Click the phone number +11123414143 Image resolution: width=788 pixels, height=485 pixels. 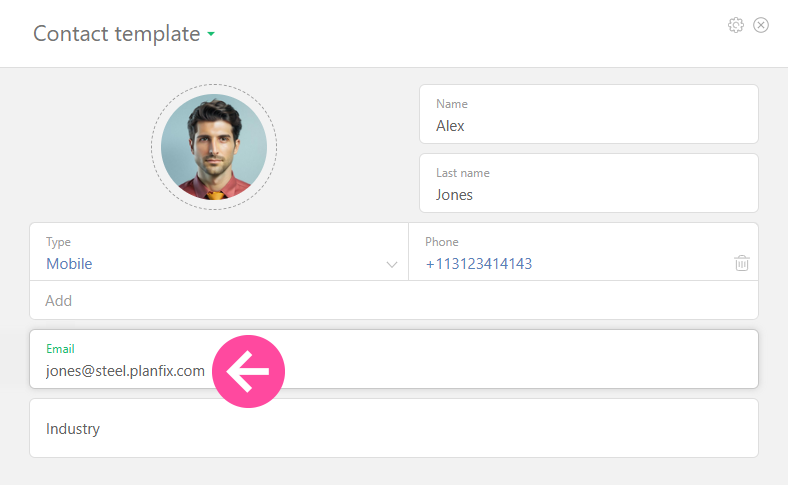[478, 264]
